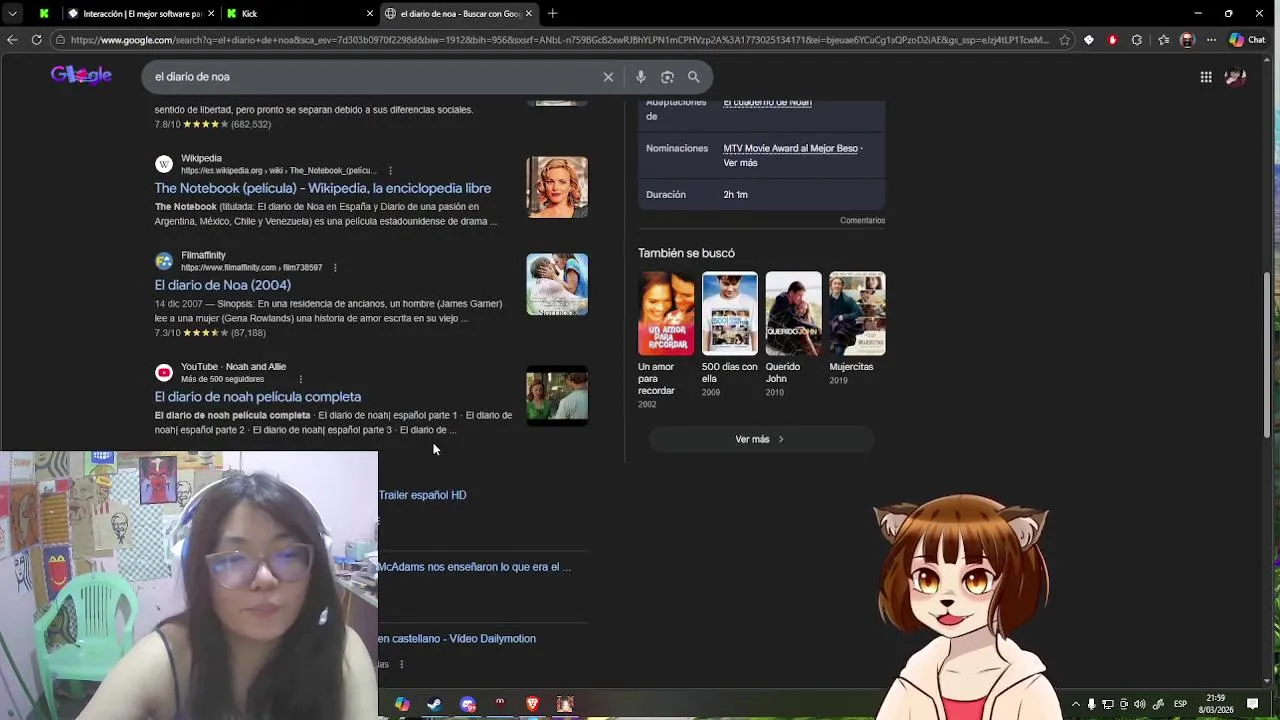The height and width of the screenshot is (720, 1280).
Task: Open YouTube result options menu
Action: (300, 379)
